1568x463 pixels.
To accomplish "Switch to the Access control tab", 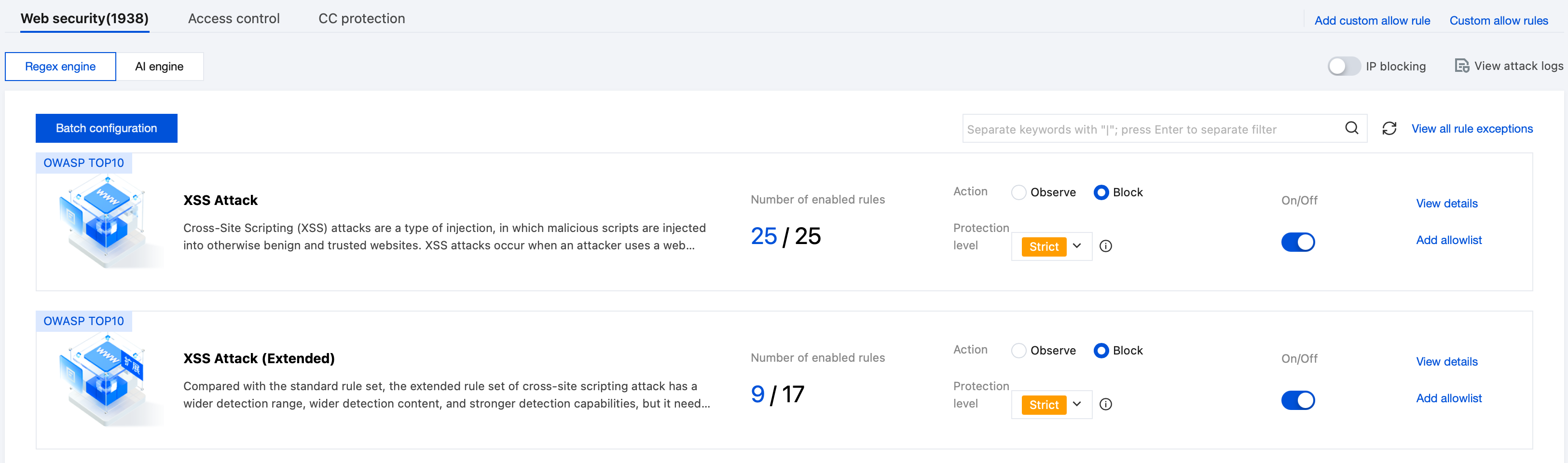I will pyautogui.click(x=234, y=19).
